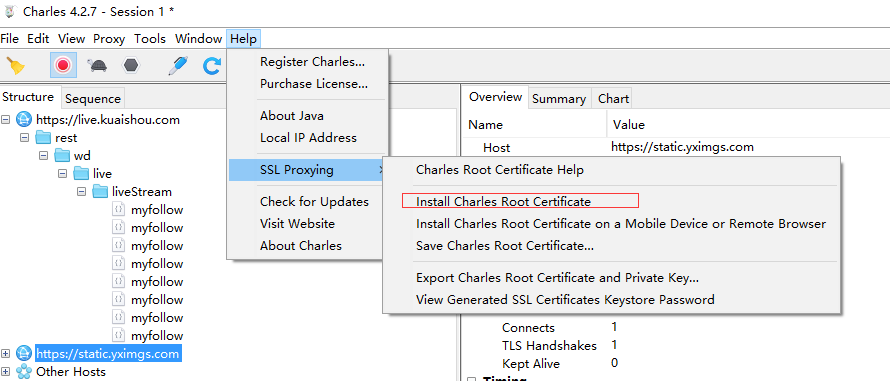Image resolution: width=890 pixels, height=381 pixels.
Task: Choose Register Charles... from Help menu
Action: click(308, 62)
